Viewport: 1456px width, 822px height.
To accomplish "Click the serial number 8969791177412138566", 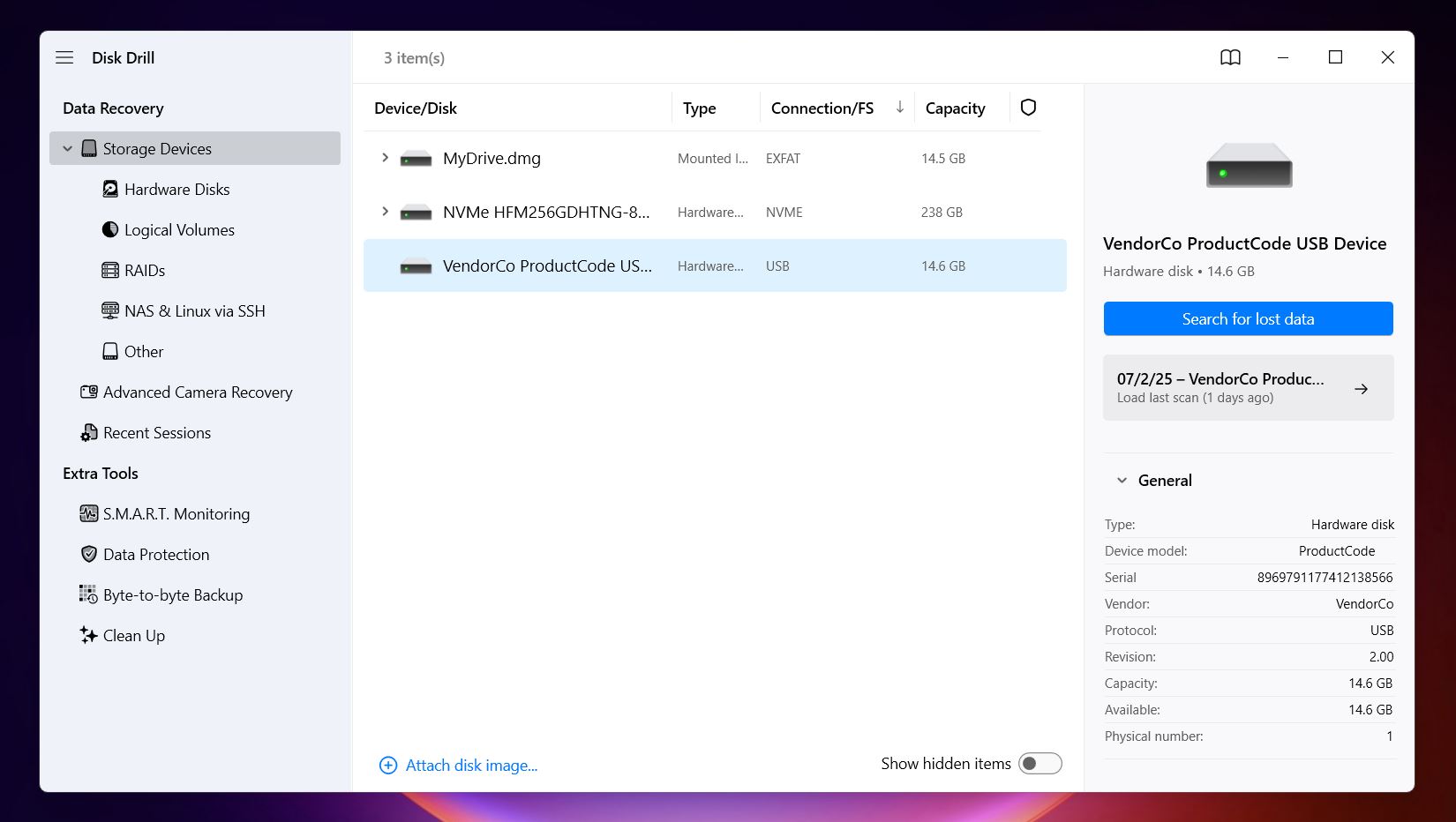I will tap(1325, 578).
